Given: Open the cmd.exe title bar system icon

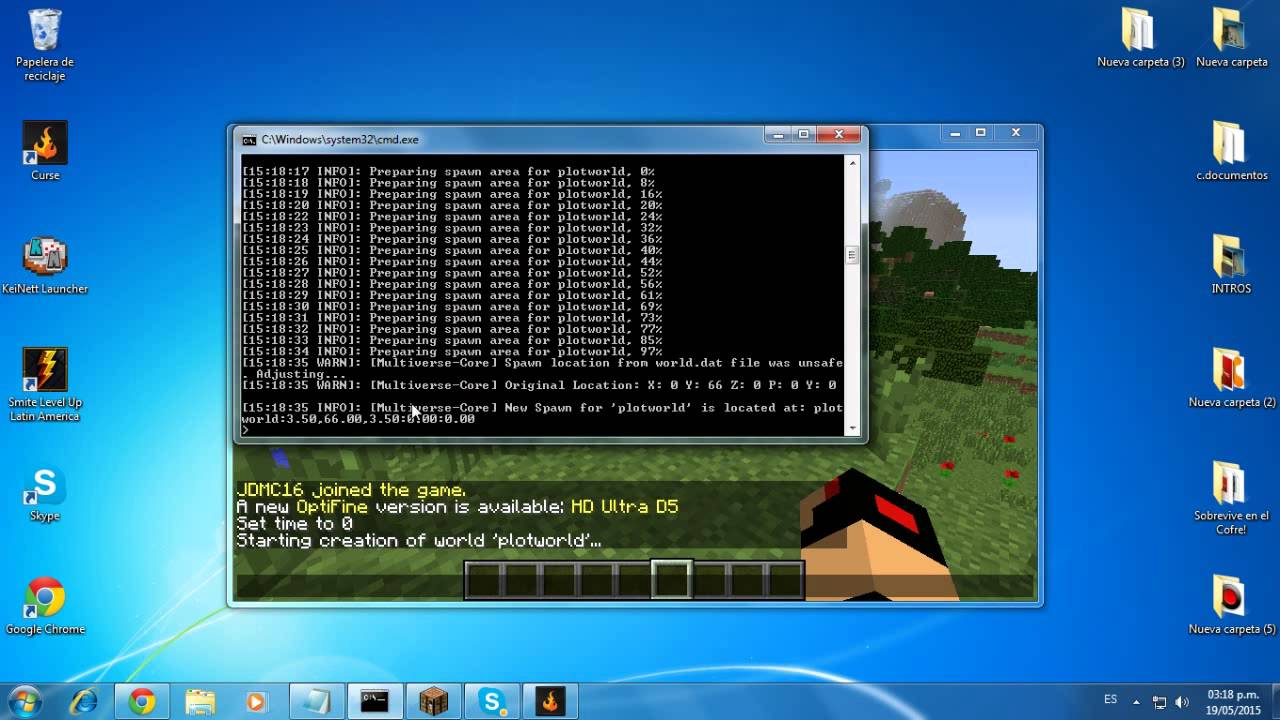Looking at the screenshot, I should [249, 140].
